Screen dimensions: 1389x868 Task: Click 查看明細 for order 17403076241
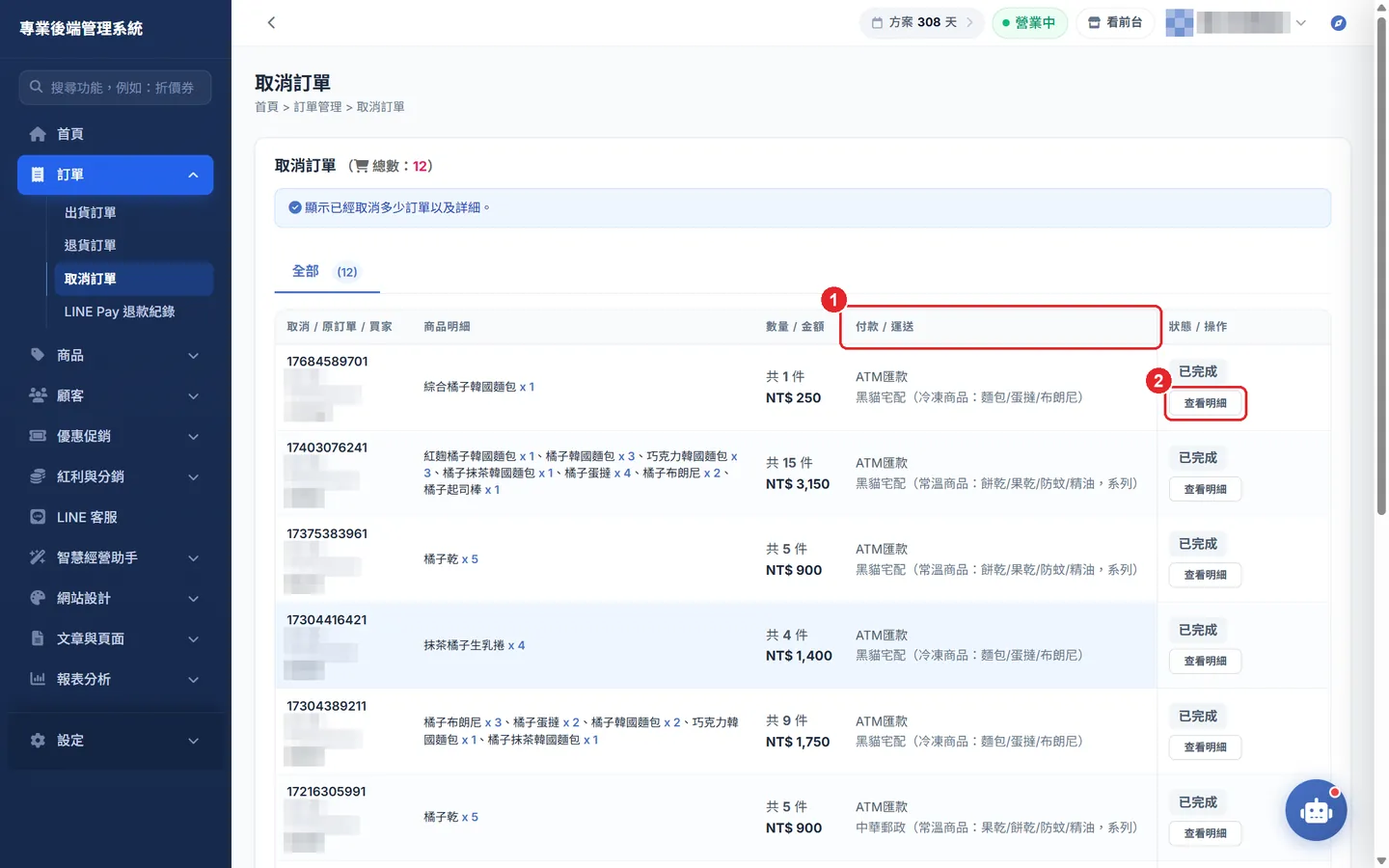pyautogui.click(x=1206, y=489)
